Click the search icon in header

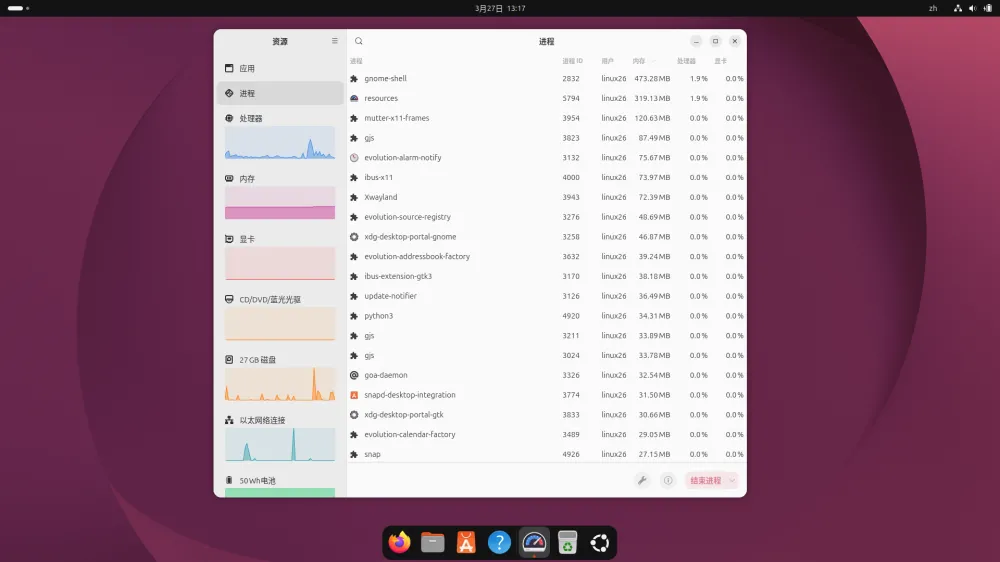pyautogui.click(x=358, y=41)
